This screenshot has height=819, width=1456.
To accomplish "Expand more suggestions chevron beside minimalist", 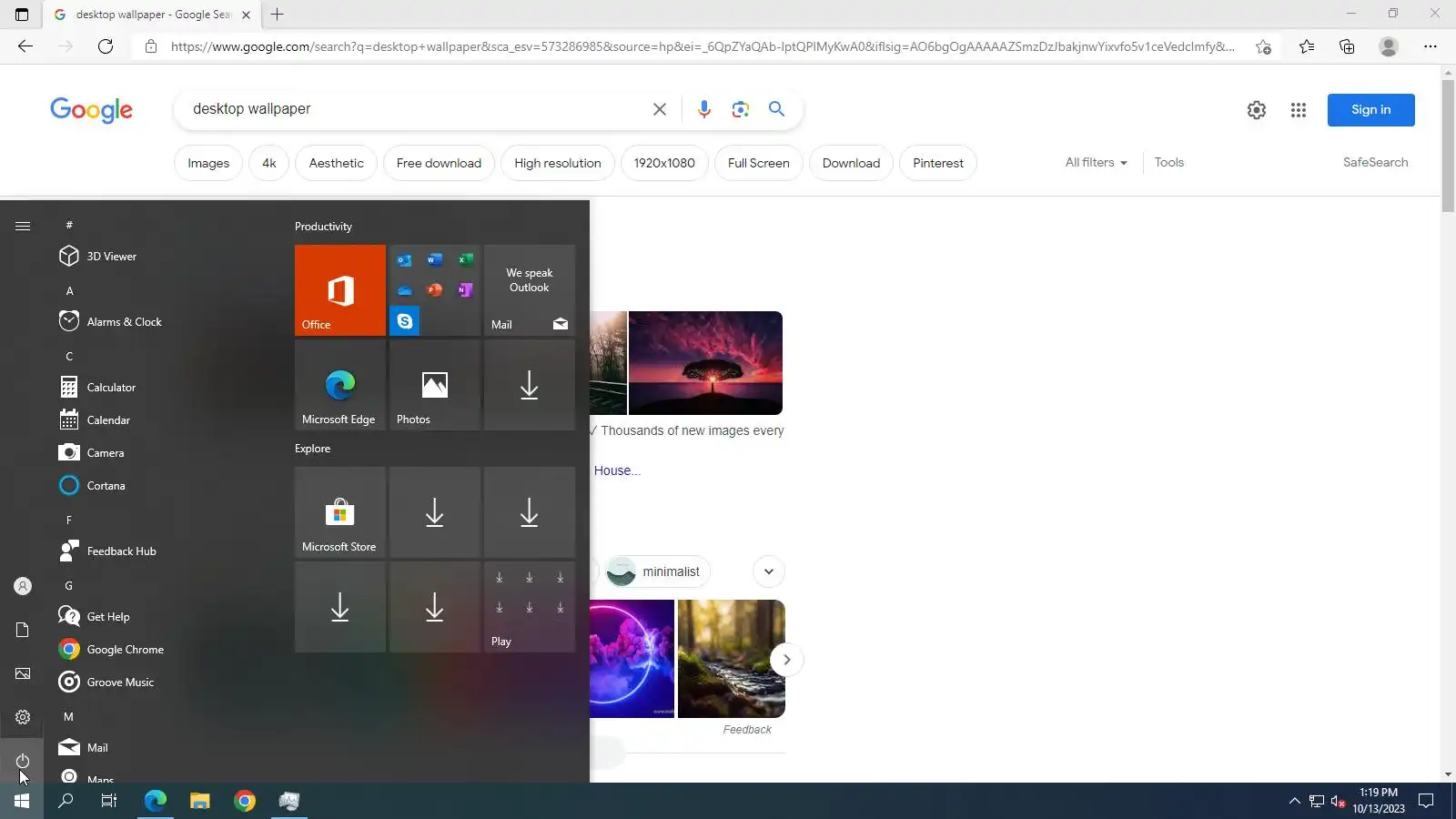I will coord(769,571).
